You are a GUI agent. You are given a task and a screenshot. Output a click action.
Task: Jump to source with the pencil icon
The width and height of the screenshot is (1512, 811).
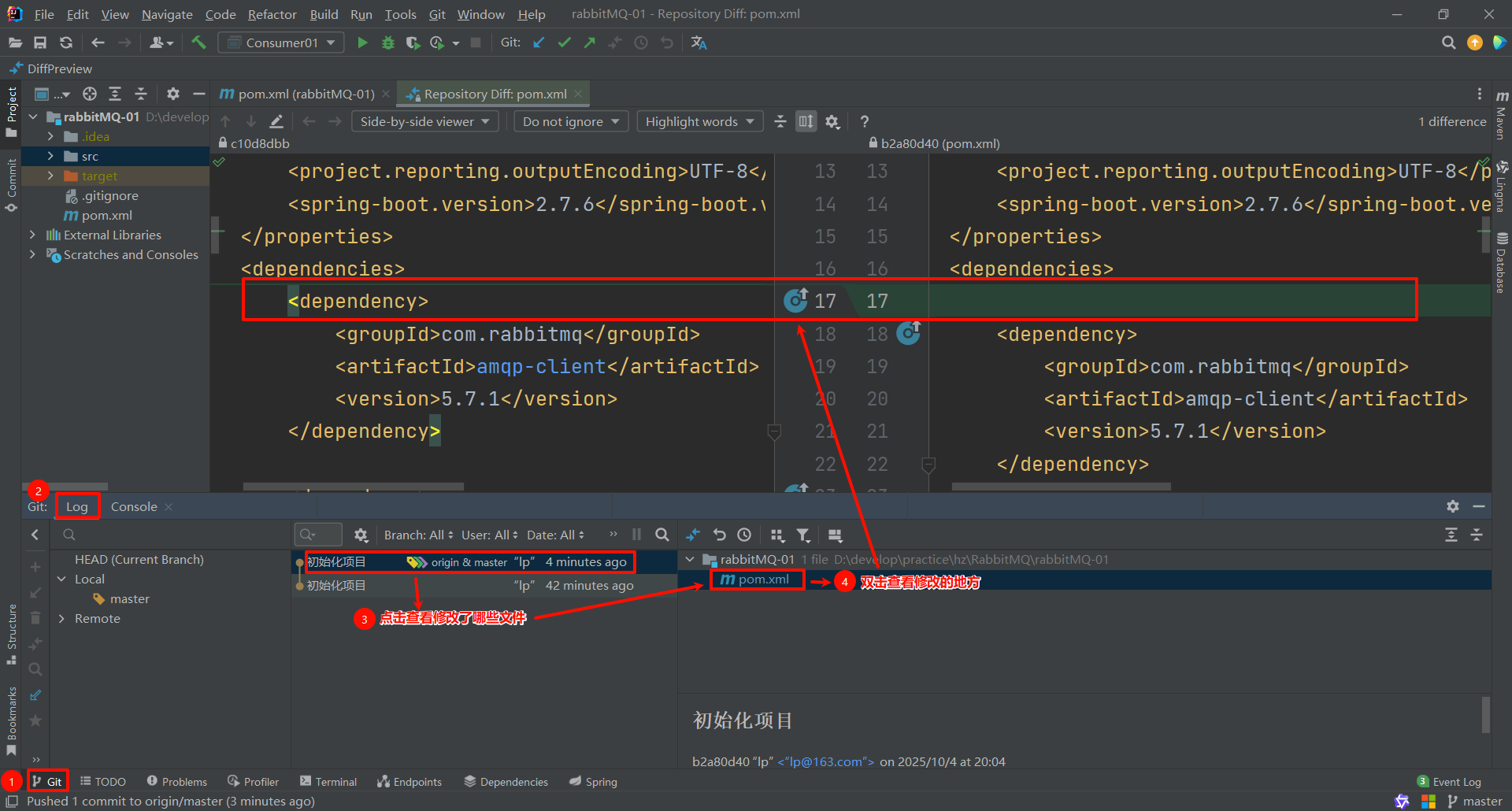point(276,121)
